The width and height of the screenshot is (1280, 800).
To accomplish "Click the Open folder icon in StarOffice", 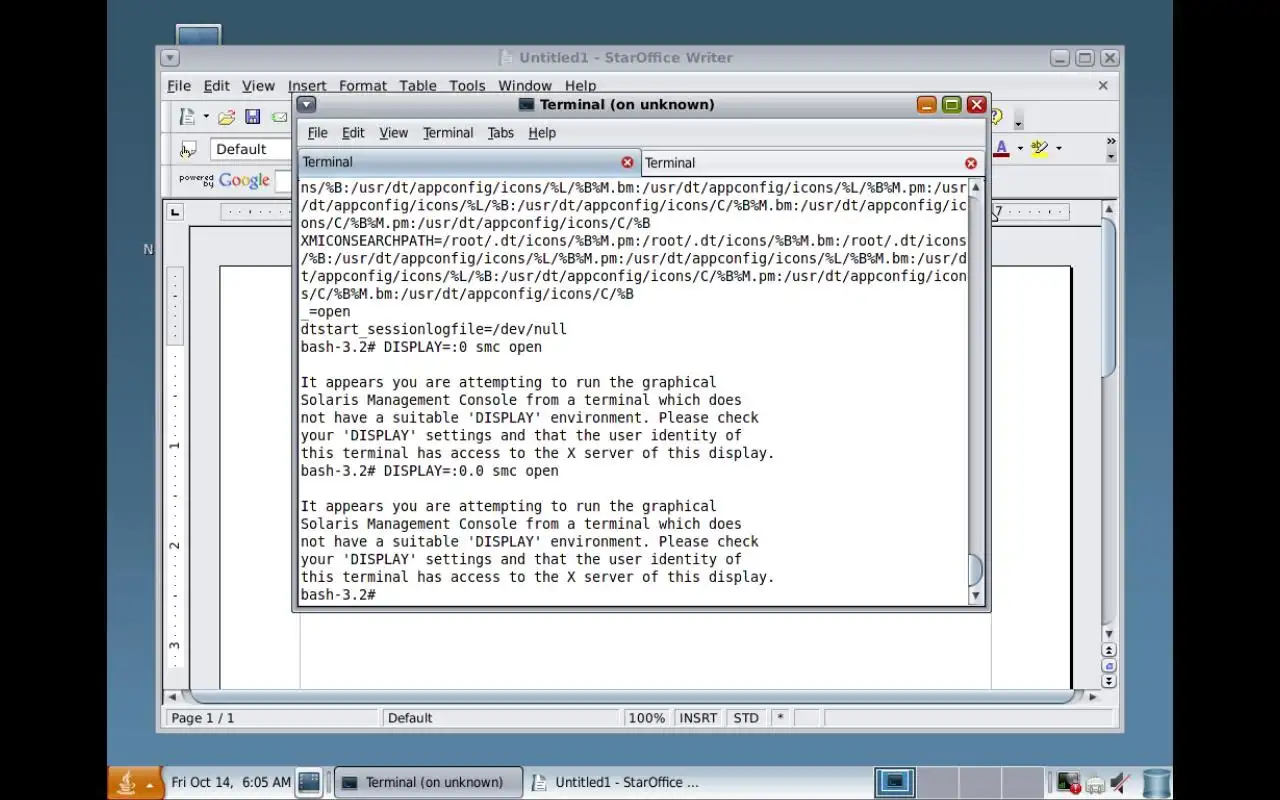I will (227, 117).
